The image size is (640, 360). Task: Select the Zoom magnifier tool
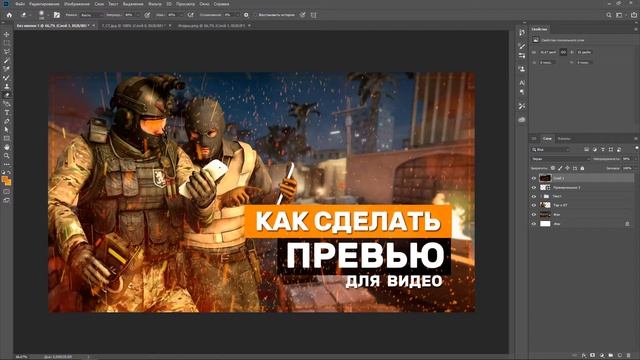pyautogui.click(x=7, y=156)
